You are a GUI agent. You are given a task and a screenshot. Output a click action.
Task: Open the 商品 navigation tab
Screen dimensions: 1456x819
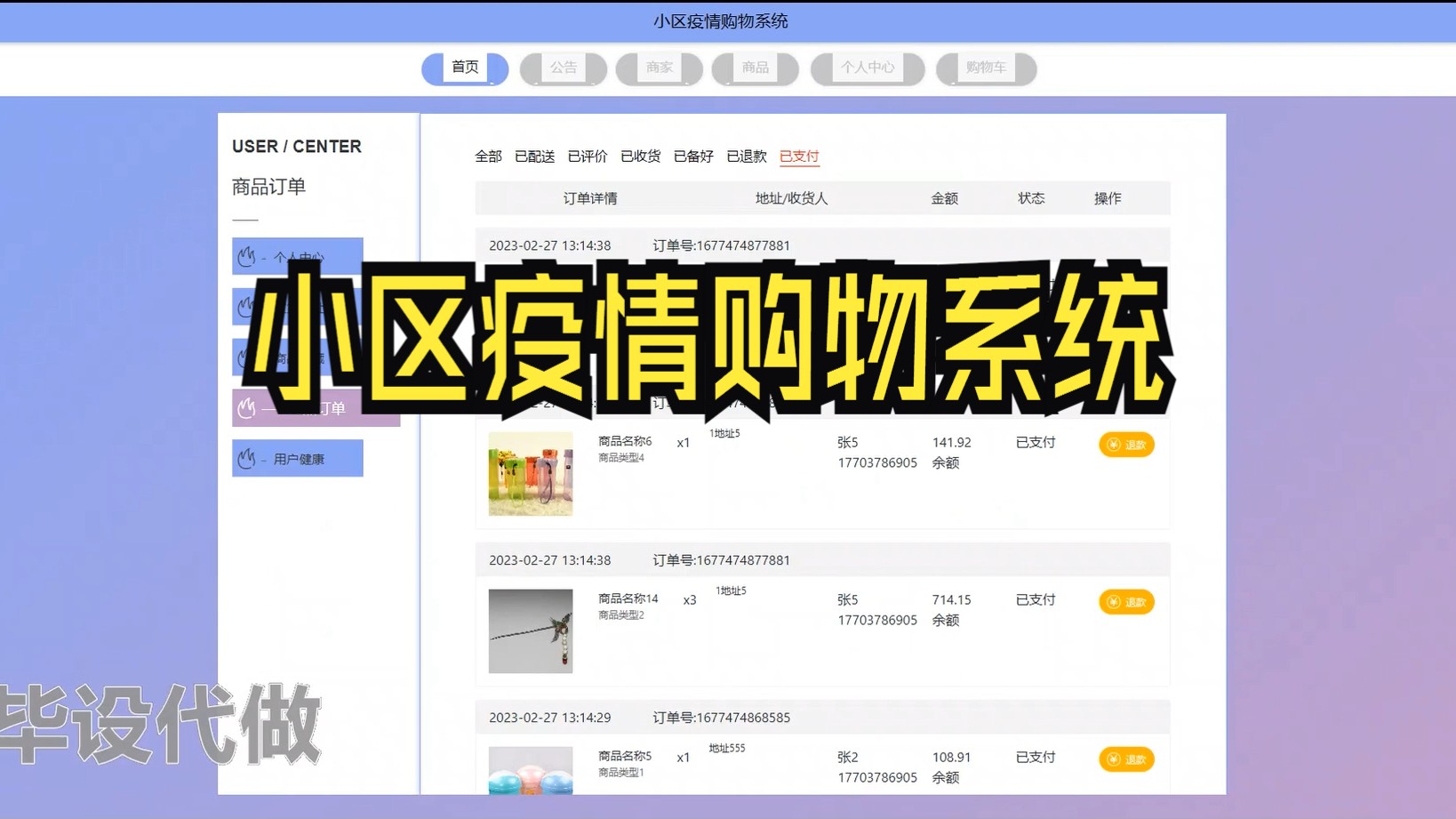coord(756,68)
